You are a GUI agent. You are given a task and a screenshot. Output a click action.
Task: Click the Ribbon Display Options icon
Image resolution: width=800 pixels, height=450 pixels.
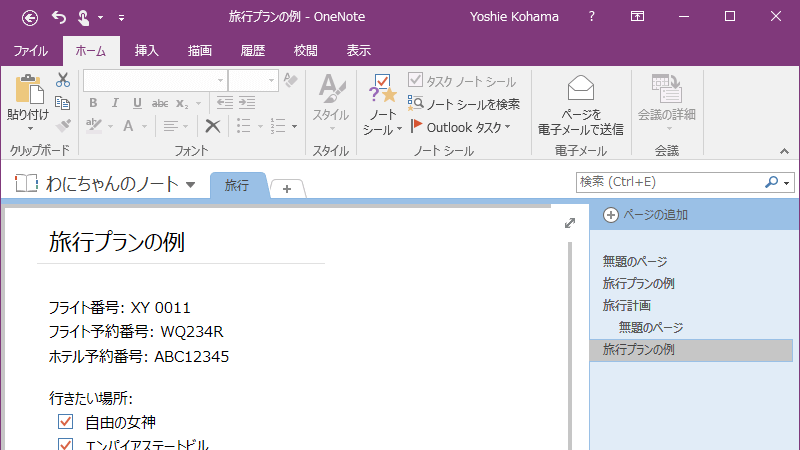pos(637,16)
